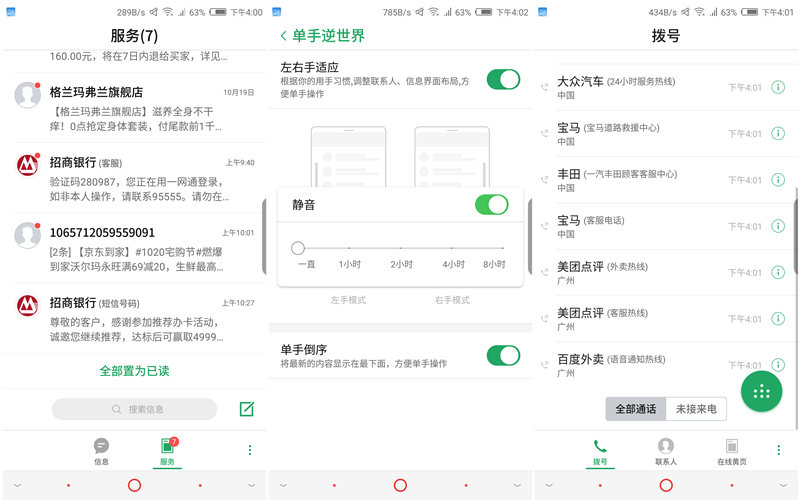Open 招商银行 (客服) verification message avatar
The image size is (800, 502).
click(x=28, y=165)
